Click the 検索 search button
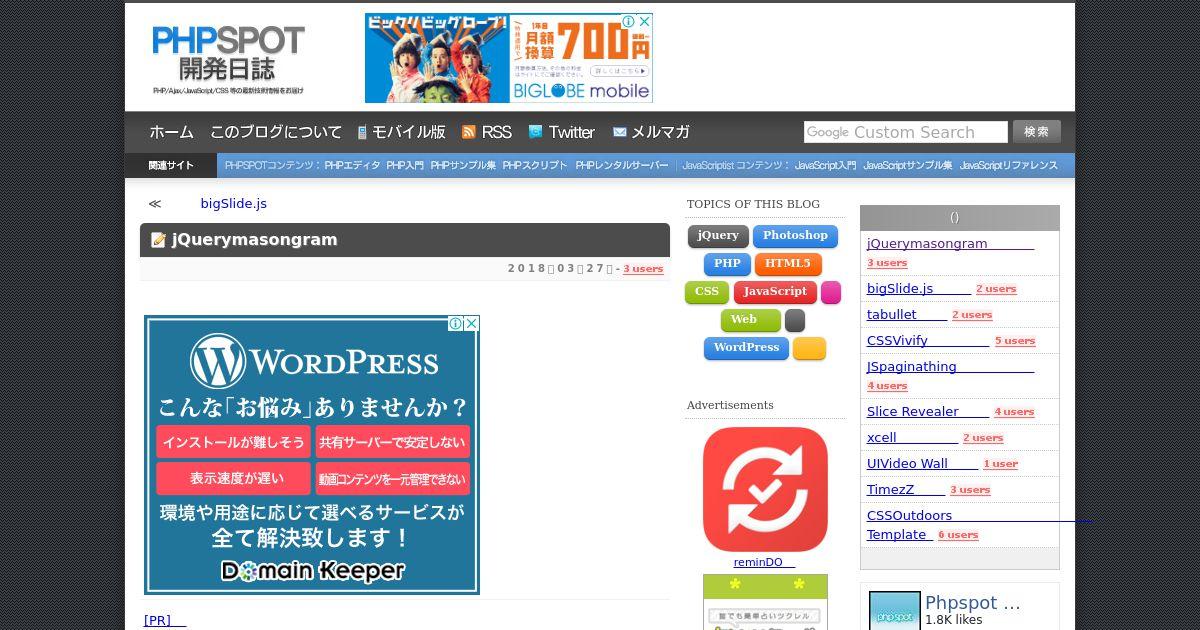 tap(1037, 132)
